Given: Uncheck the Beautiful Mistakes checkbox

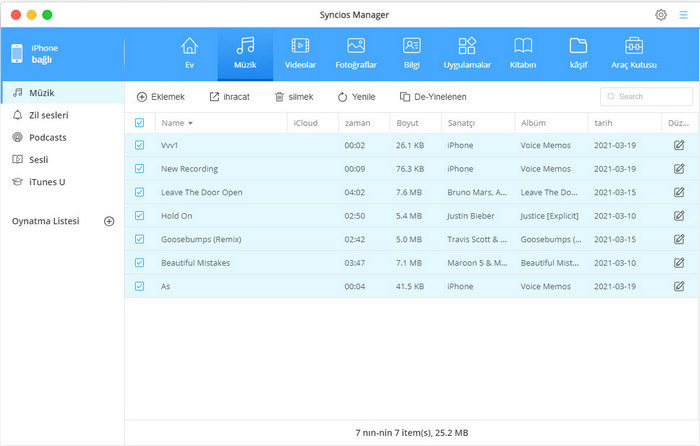Looking at the screenshot, I should point(139,263).
